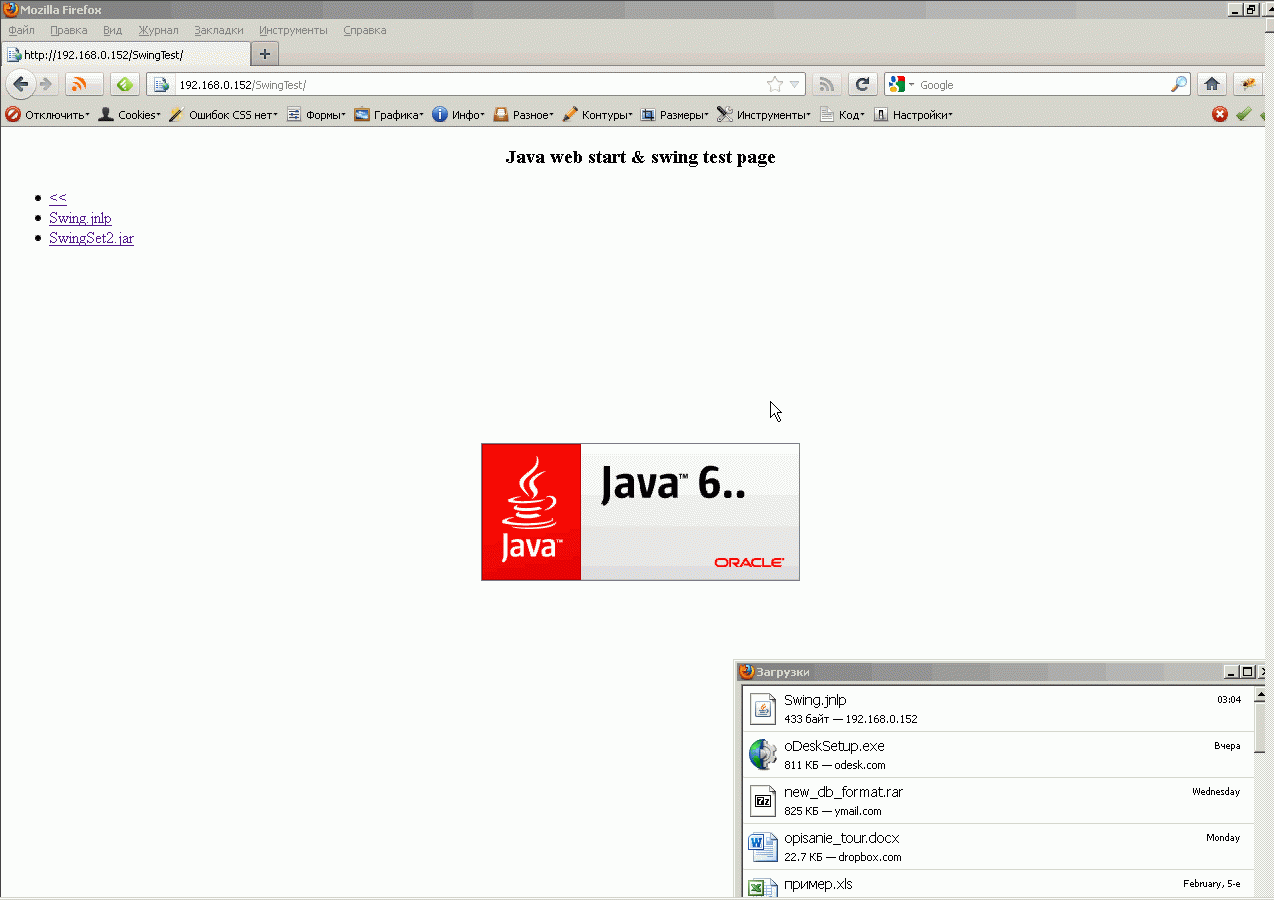The height and width of the screenshot is (900, 1274).
Task: Click the Firefox icon in Загрузки title bar
Action: [x=746, y=672]
